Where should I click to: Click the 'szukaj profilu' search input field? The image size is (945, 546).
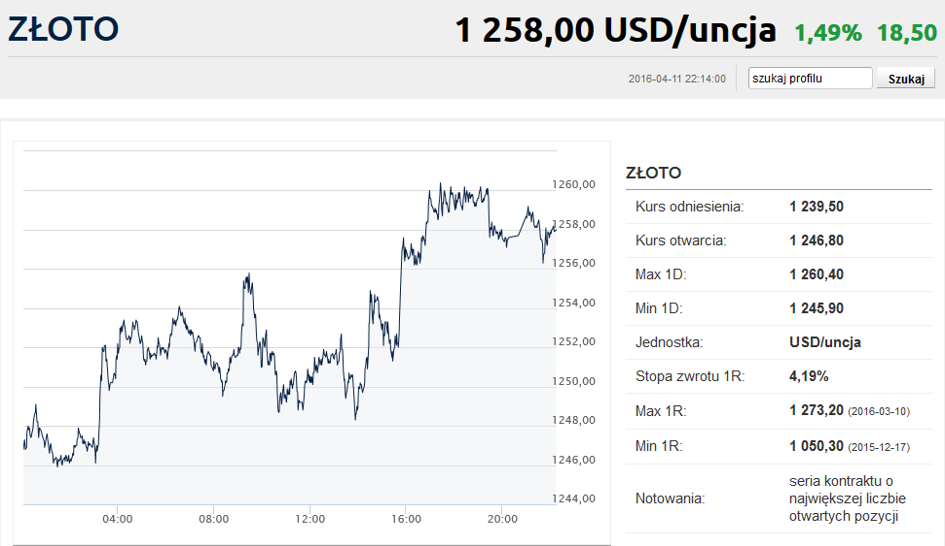tap(810, 78)
